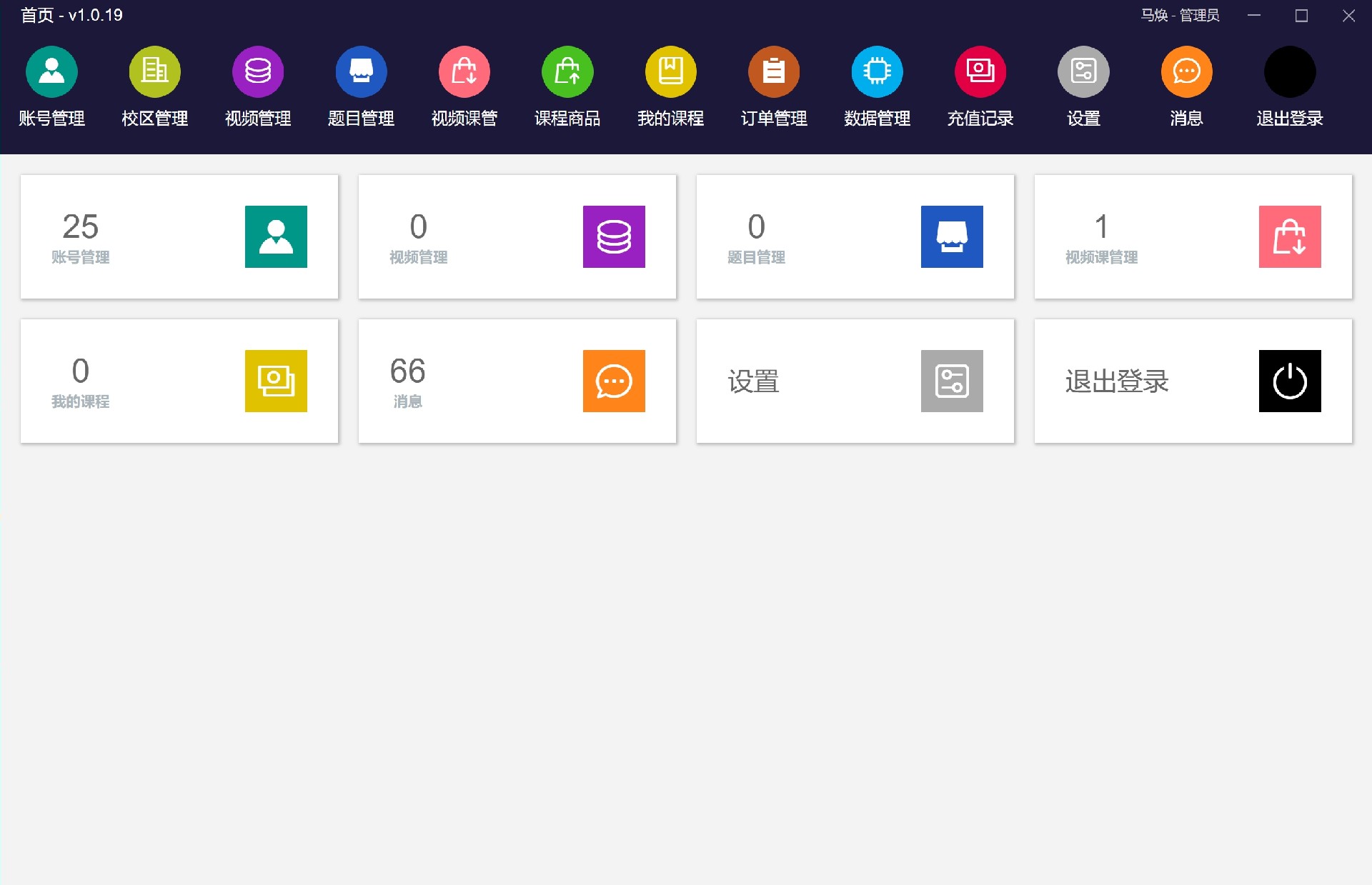This screenshot has height=885, width=1372.
Task: Click the yellow icon on 我的课程 card
Action: pos(276,381)
